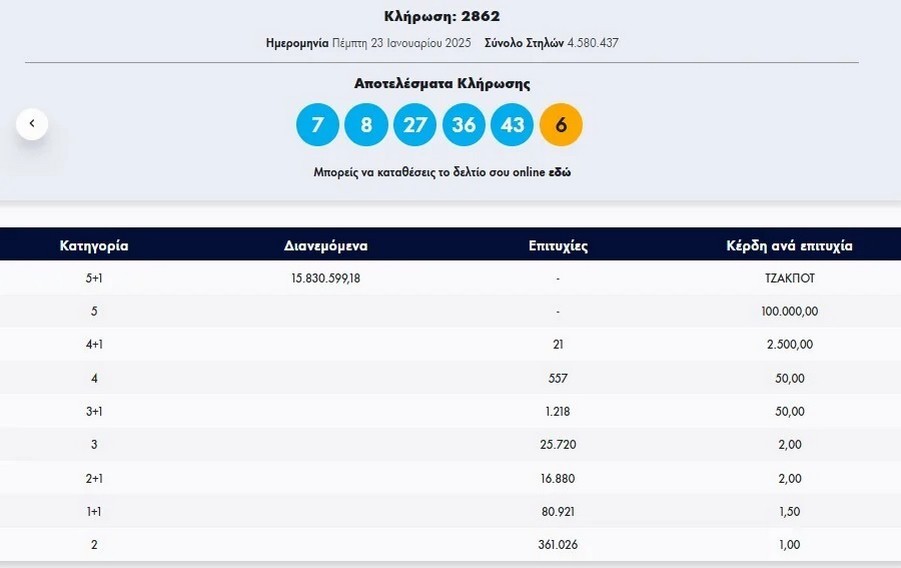901x568 pixels.
Task: Click the Κατηγορία column header
Action: pos(94,245)
